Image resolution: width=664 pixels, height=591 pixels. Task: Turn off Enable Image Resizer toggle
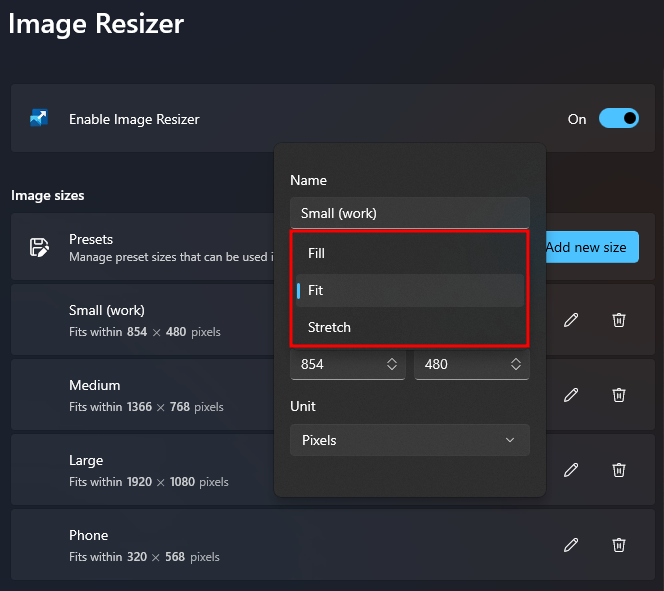(618, 119)
